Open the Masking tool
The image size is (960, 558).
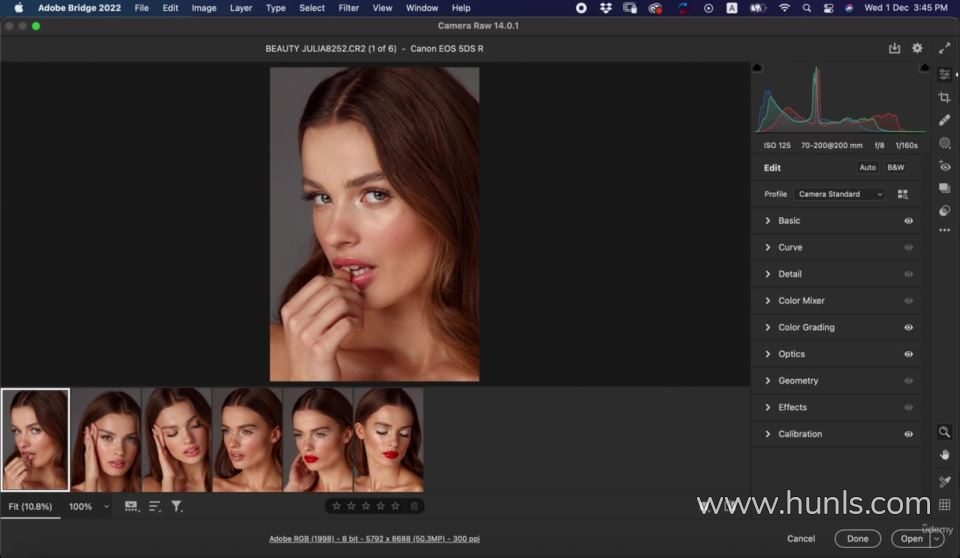tap(944, 143)
